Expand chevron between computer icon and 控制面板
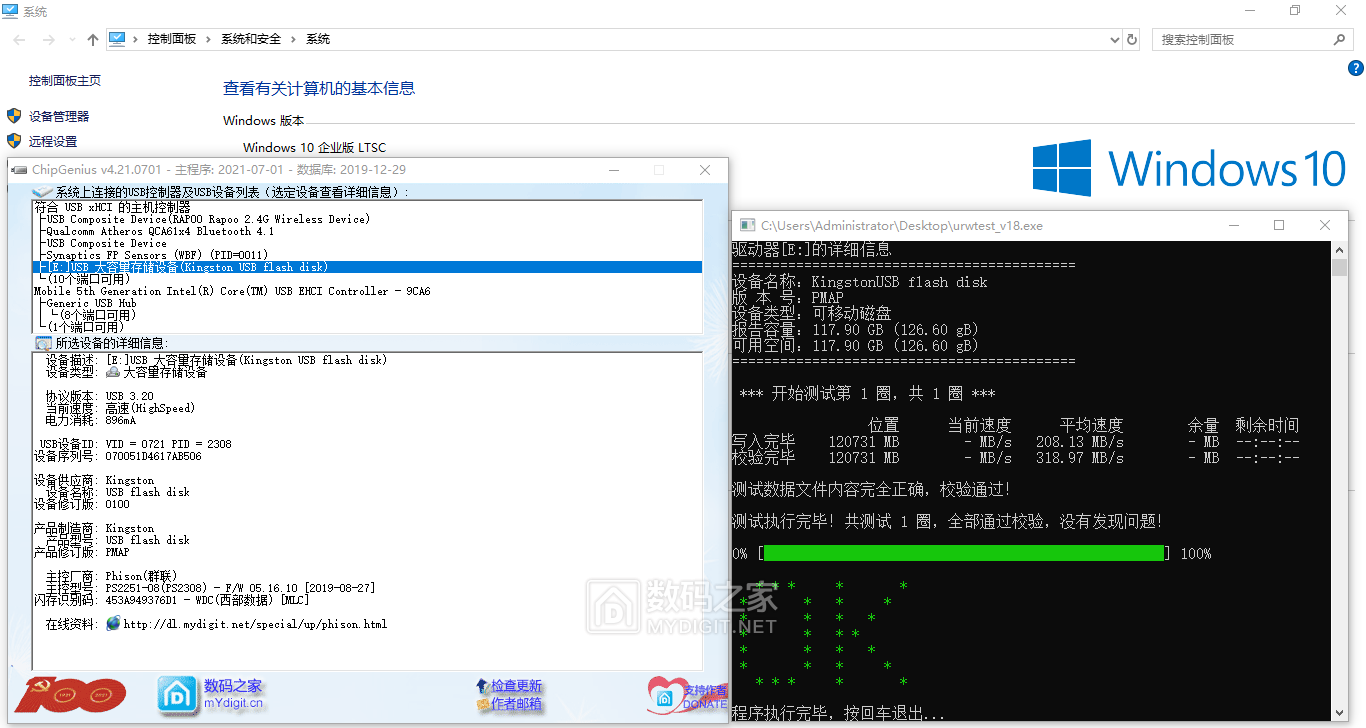 coord(136,39)
